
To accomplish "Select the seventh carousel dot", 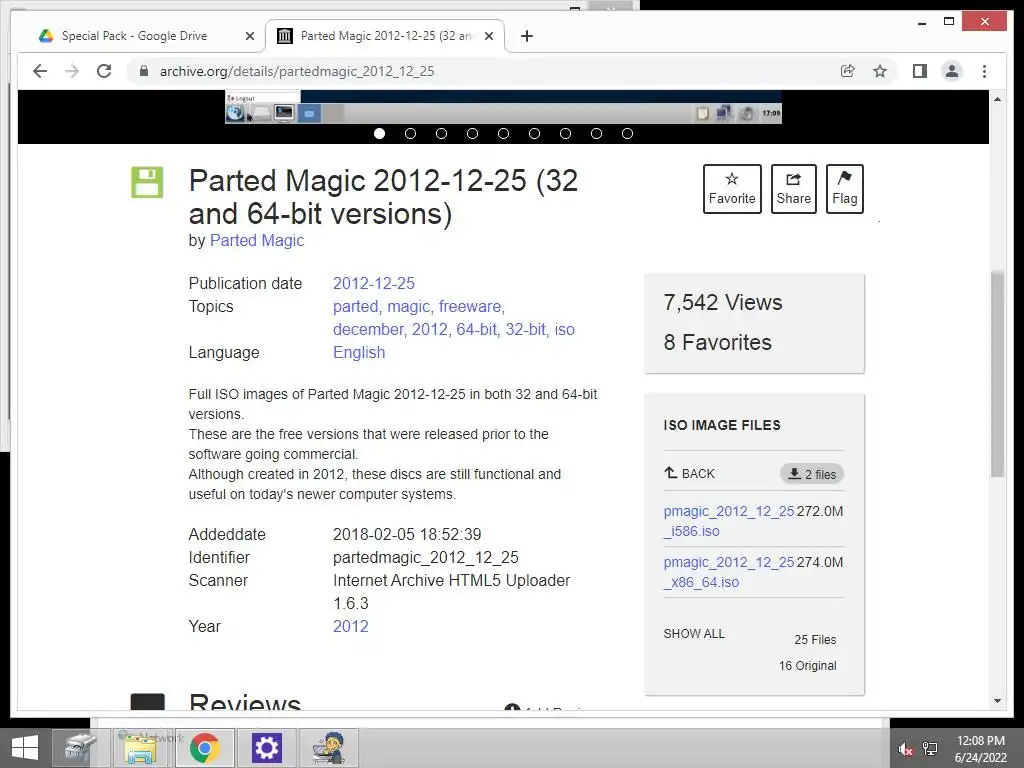I will 566,133.
